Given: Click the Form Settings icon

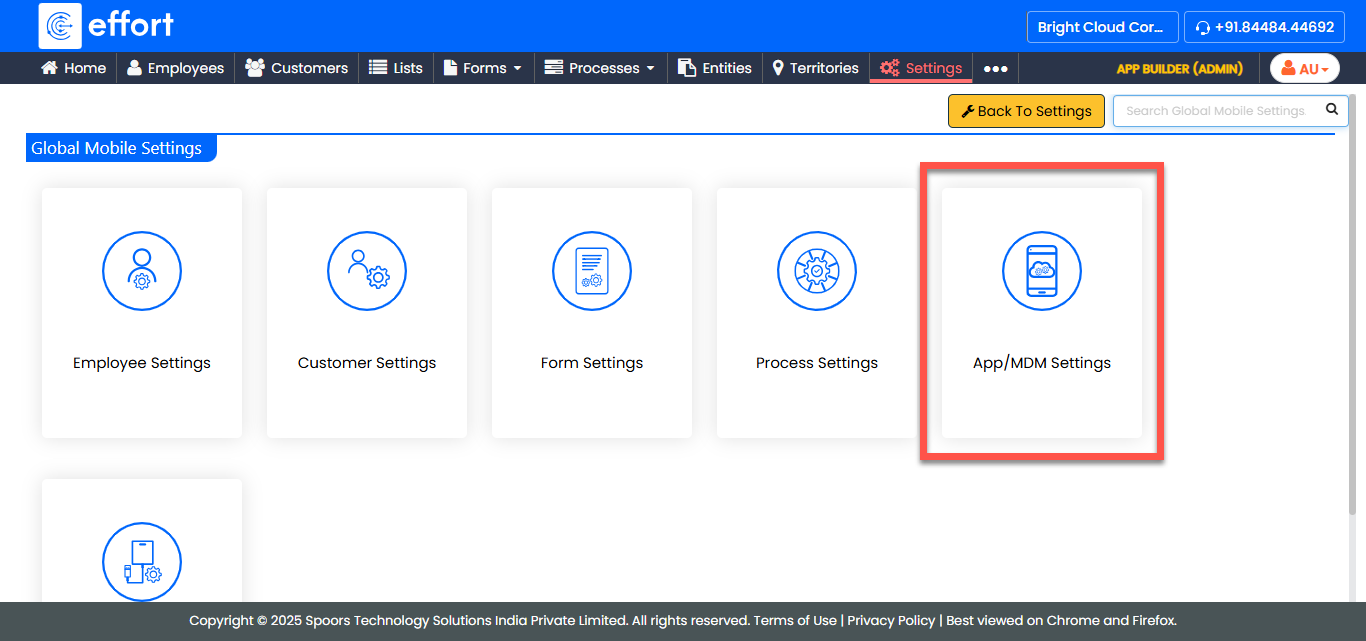Looking at the screenshot, I should click(592, 272).
